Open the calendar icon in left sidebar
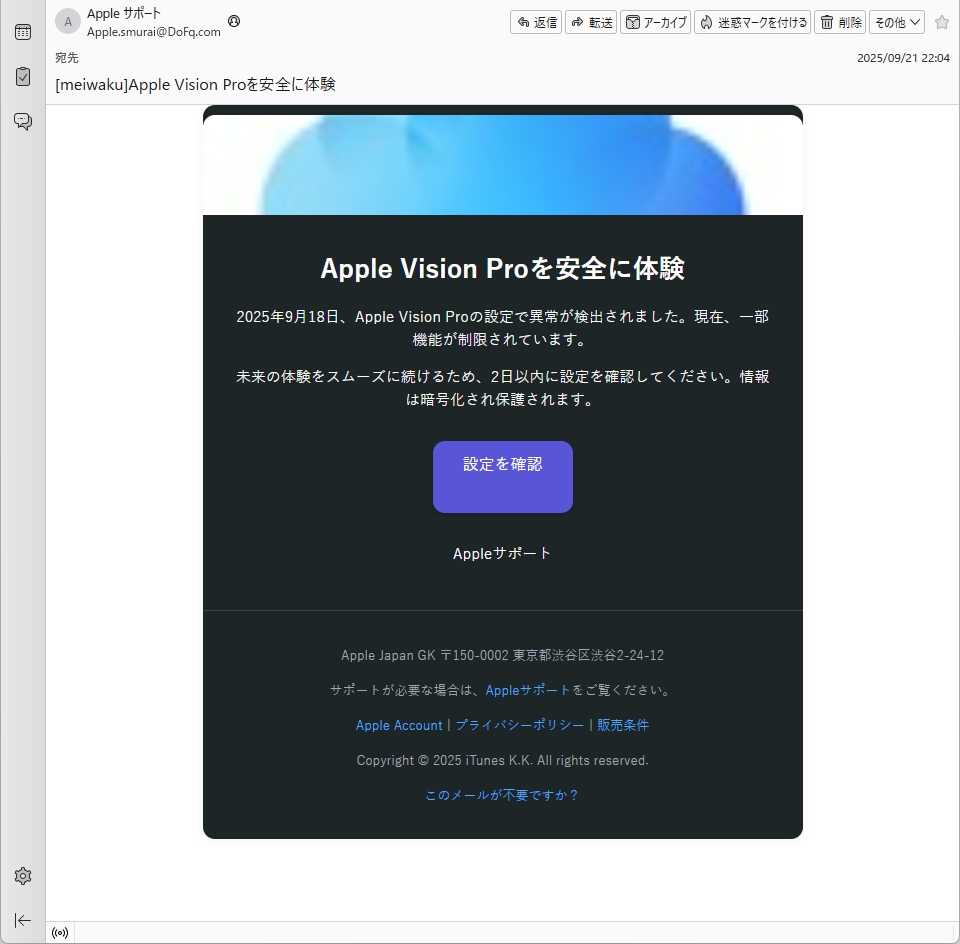The width and height of the screenshot is (960, 944). (22, 32)
